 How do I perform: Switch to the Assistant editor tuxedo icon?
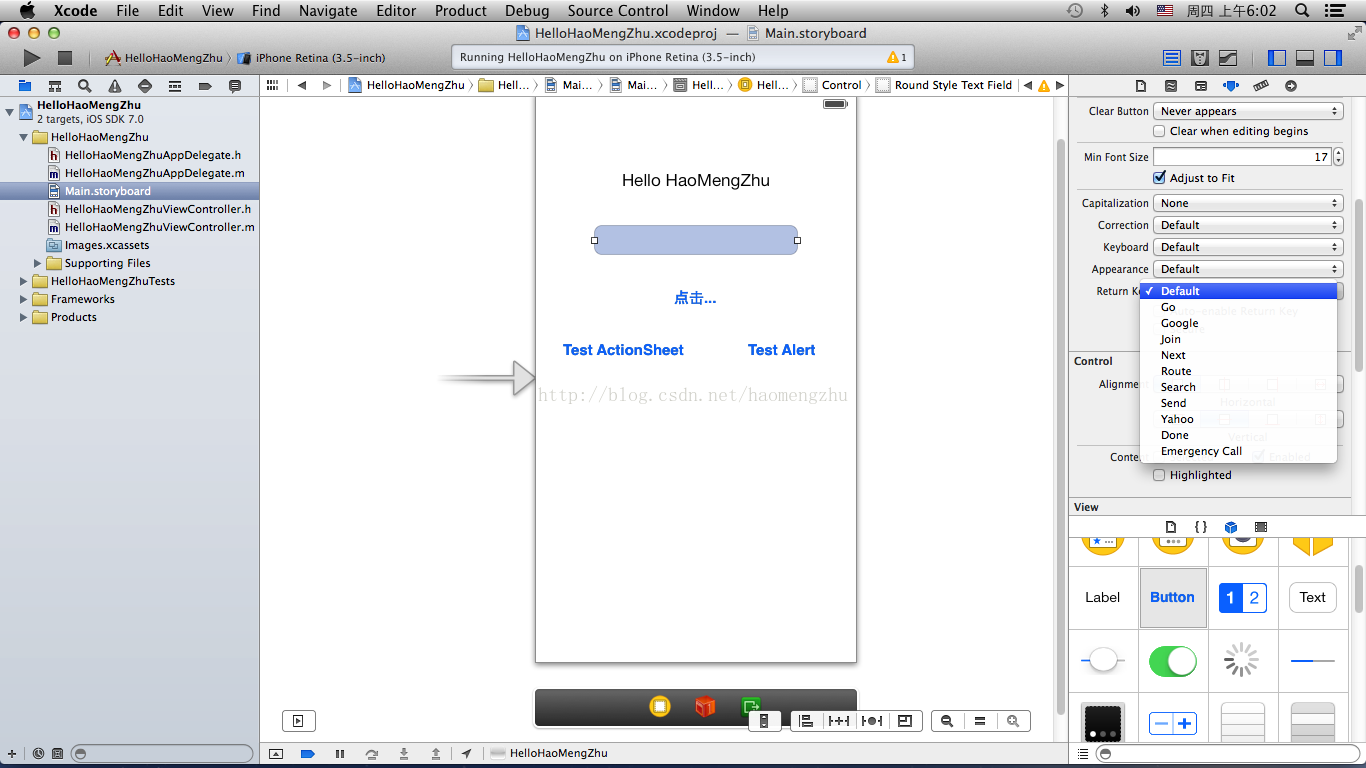pyautogui.click(x=1200, y=58)
